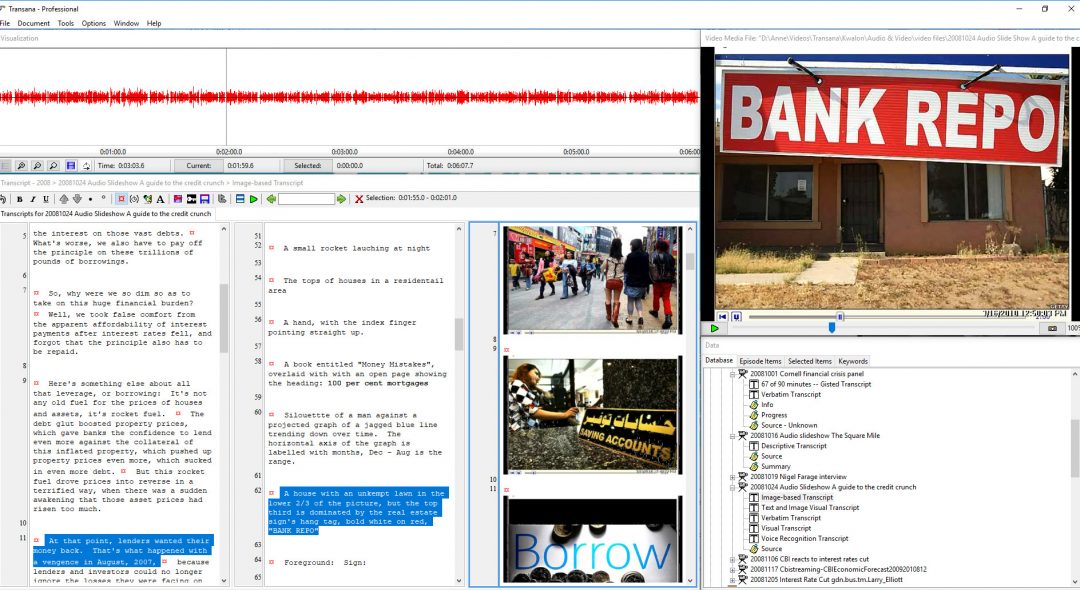Toggle the highlighted red time code button

121,199
